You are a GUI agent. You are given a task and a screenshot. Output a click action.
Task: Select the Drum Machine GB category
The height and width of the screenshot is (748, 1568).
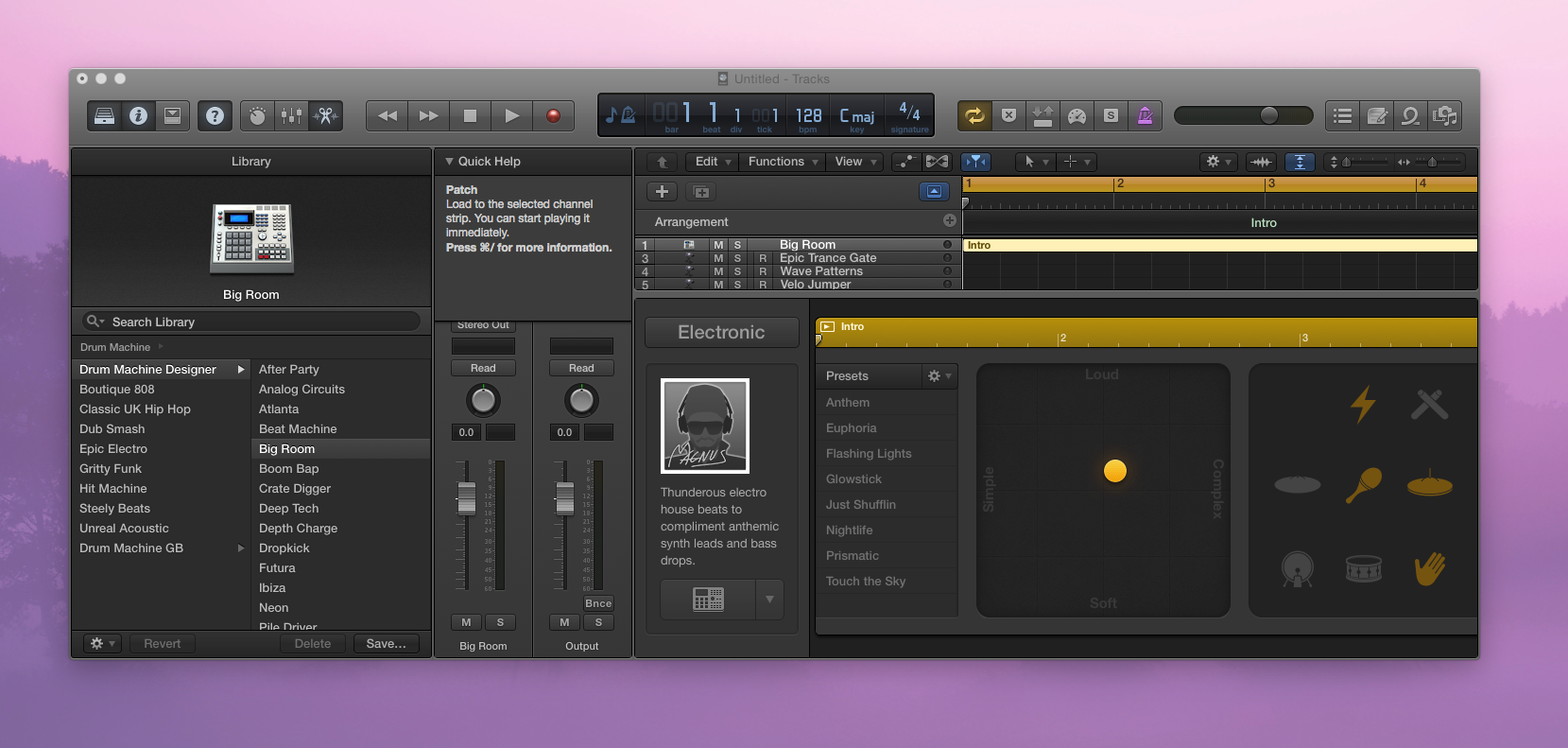pyautogui.click(x=131, y=548)
